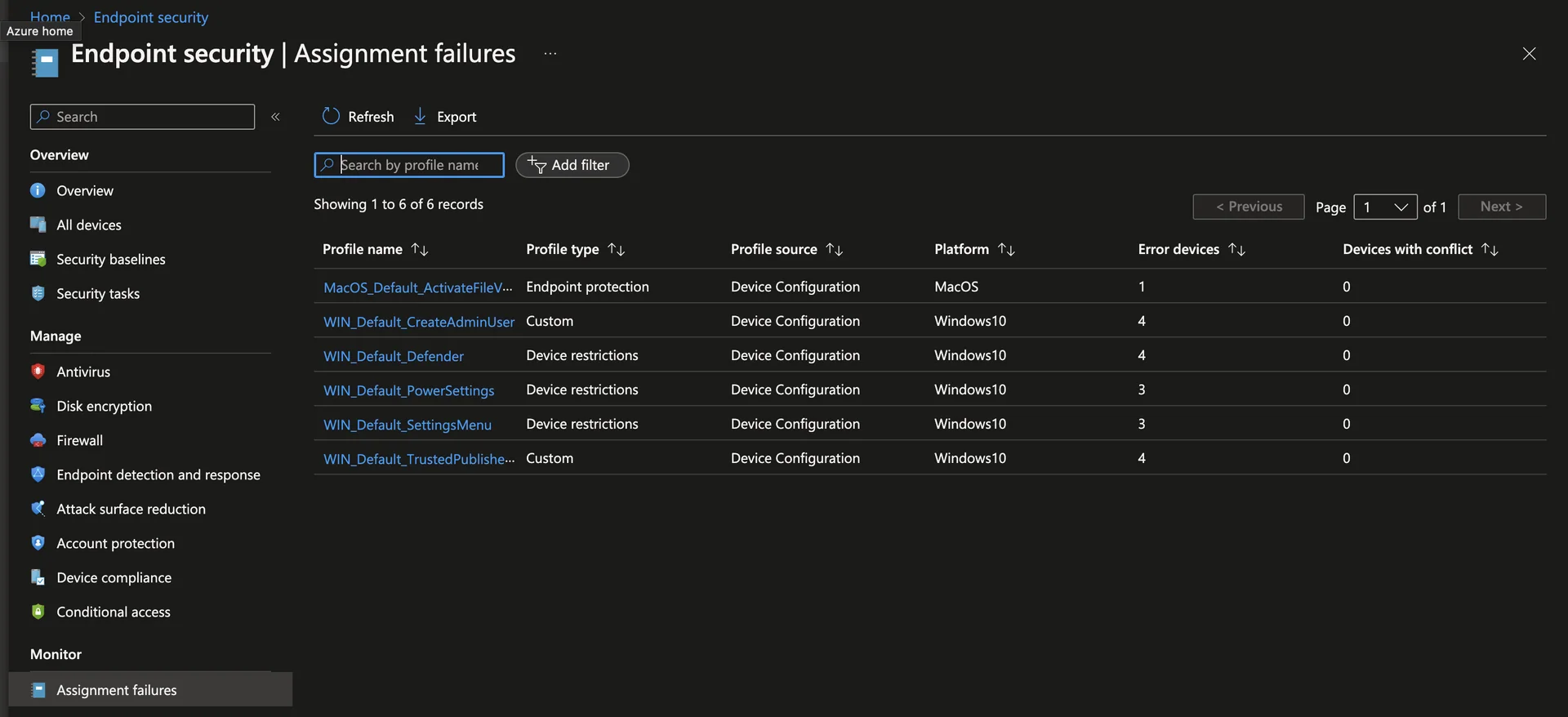Click the Previous page button
Image resolution: width=1568 pixels, height=717 pixels.
(1249, 207)
